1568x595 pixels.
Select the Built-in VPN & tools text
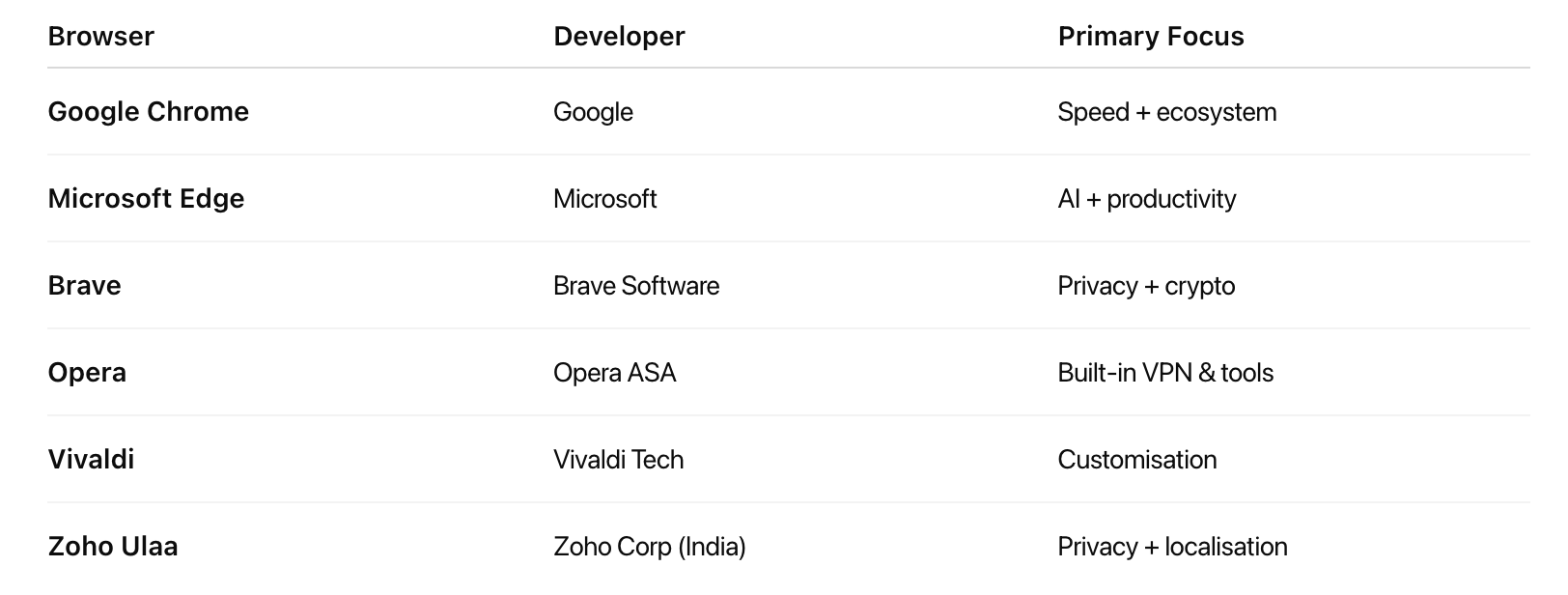click(1165, 373)
